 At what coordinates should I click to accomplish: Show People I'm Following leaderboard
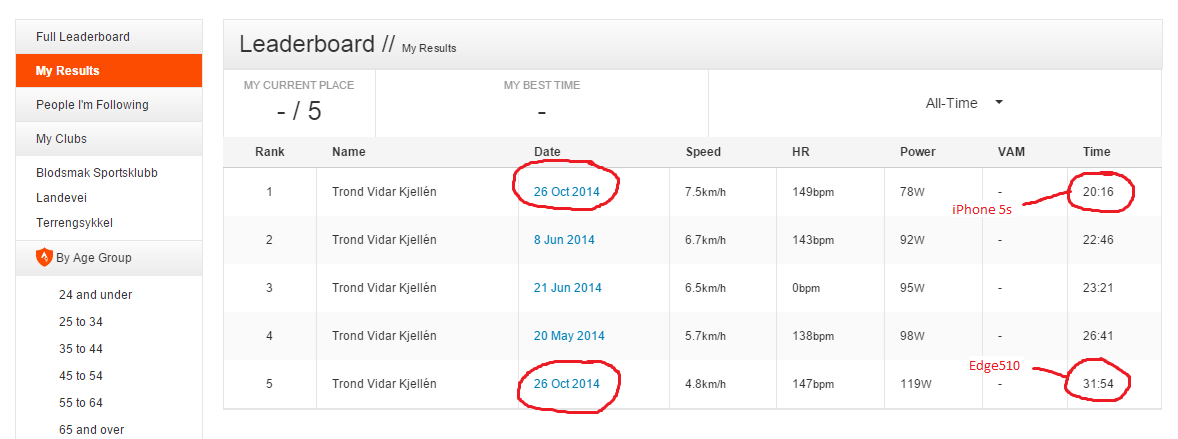pyautogui.click(x=109, y=104)
